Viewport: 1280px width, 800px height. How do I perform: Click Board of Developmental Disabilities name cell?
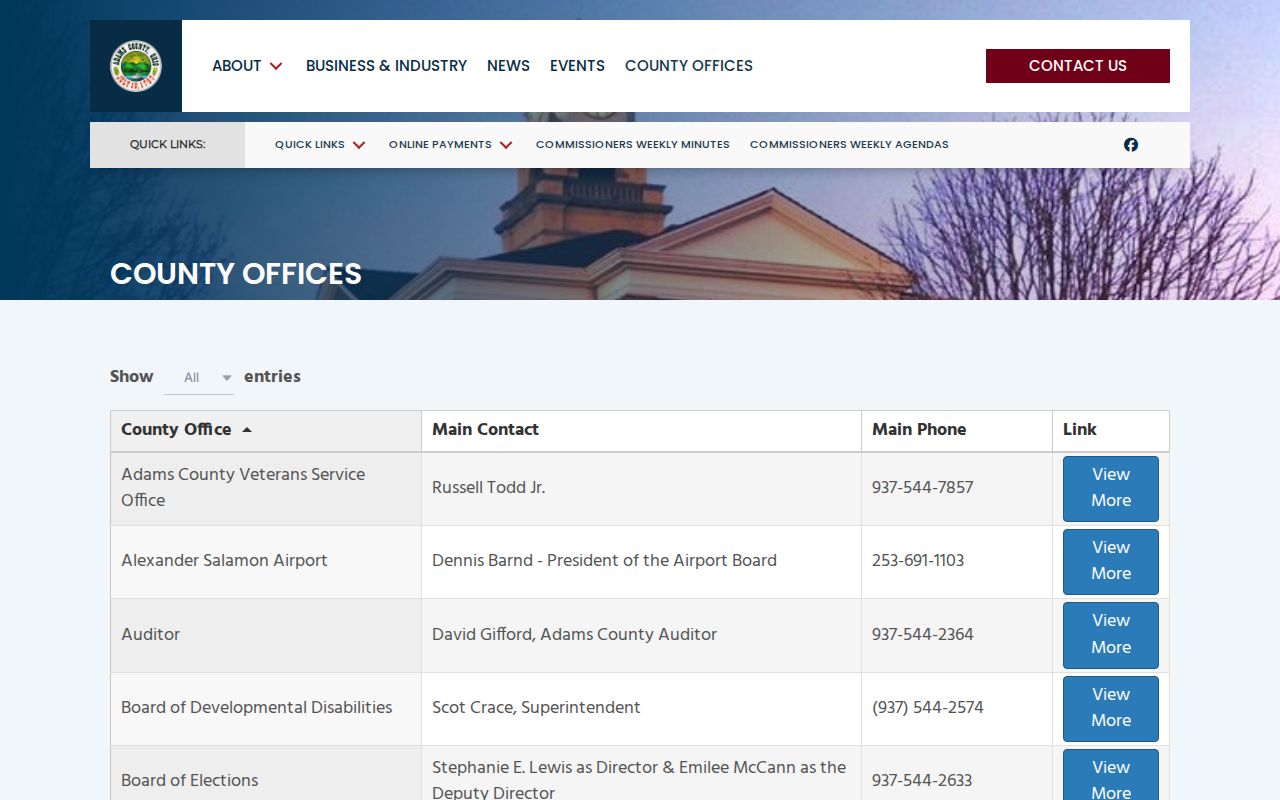coord(266,708)
